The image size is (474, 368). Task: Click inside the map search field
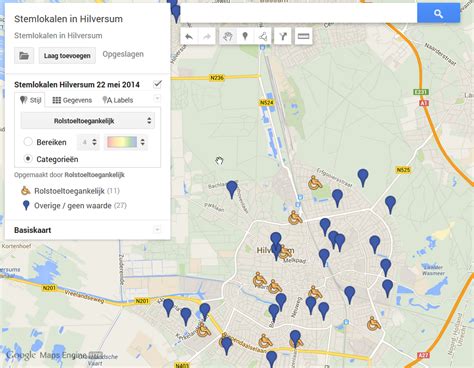[x=298, y=13]
